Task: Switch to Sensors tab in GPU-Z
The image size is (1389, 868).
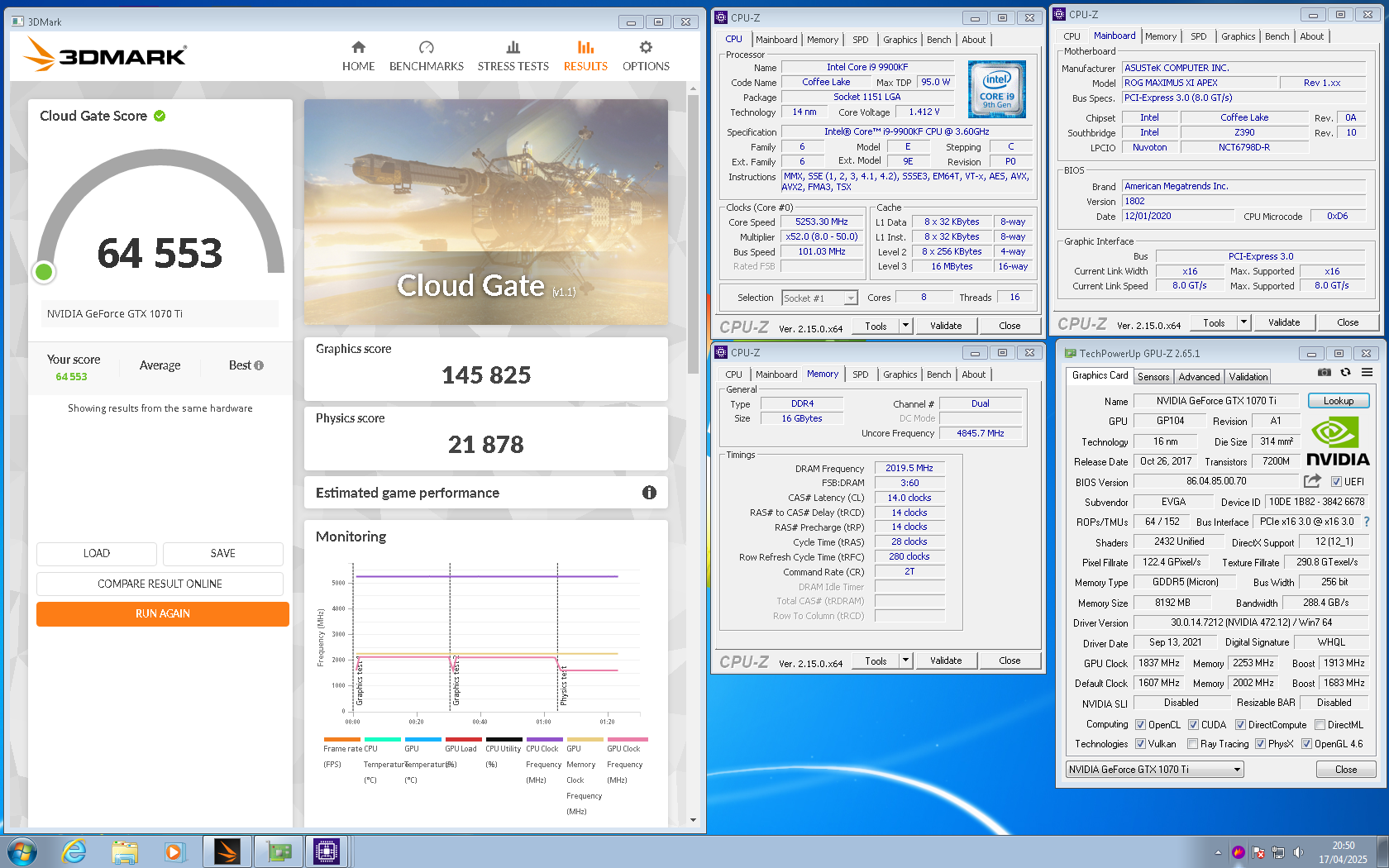Action: click(1153, 377)
